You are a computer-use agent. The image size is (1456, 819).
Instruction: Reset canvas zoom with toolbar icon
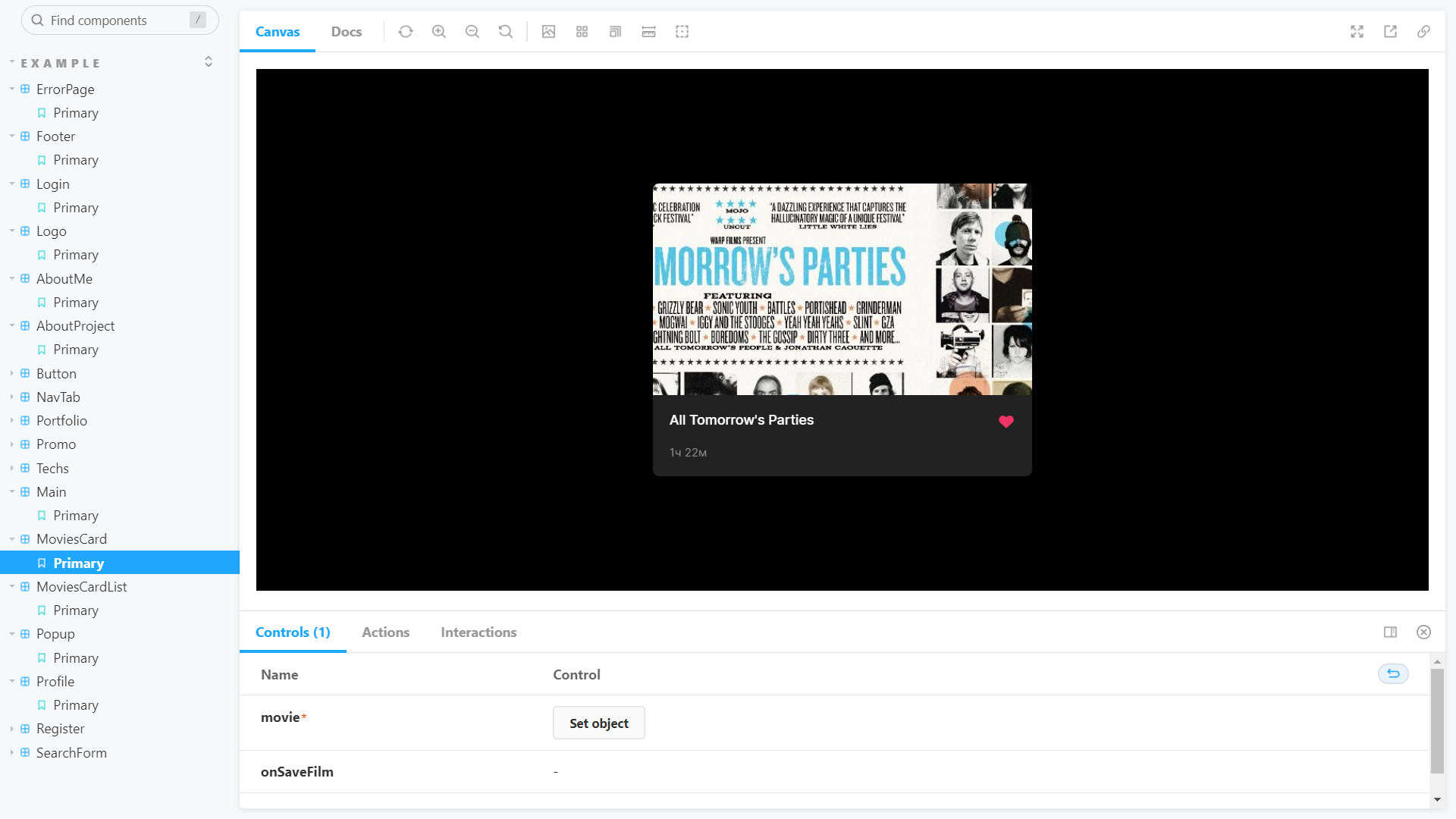[506, 32]
